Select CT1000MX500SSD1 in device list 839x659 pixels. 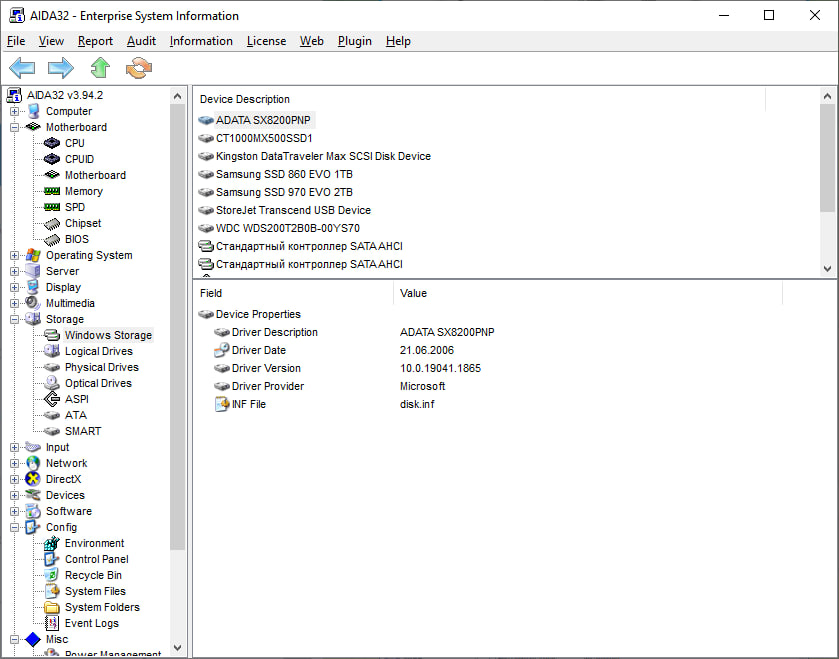coord(264,139)
